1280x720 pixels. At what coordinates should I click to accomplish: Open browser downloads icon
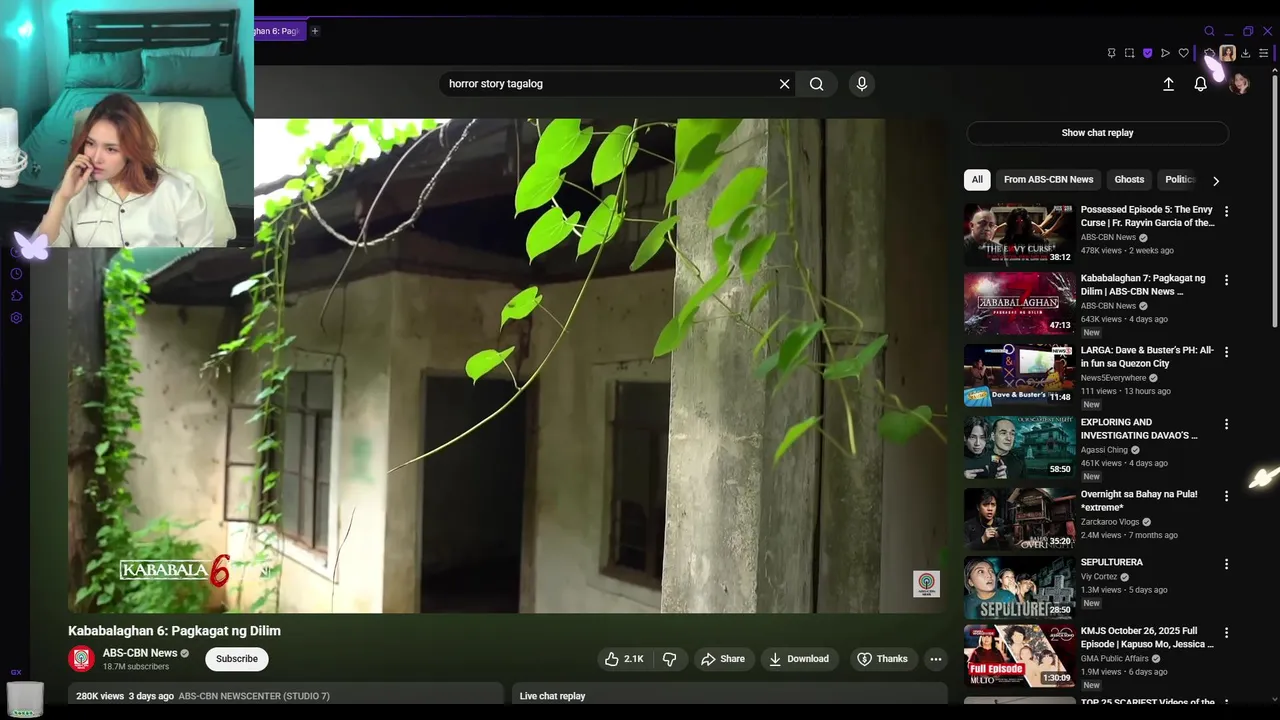(1245, 53)
